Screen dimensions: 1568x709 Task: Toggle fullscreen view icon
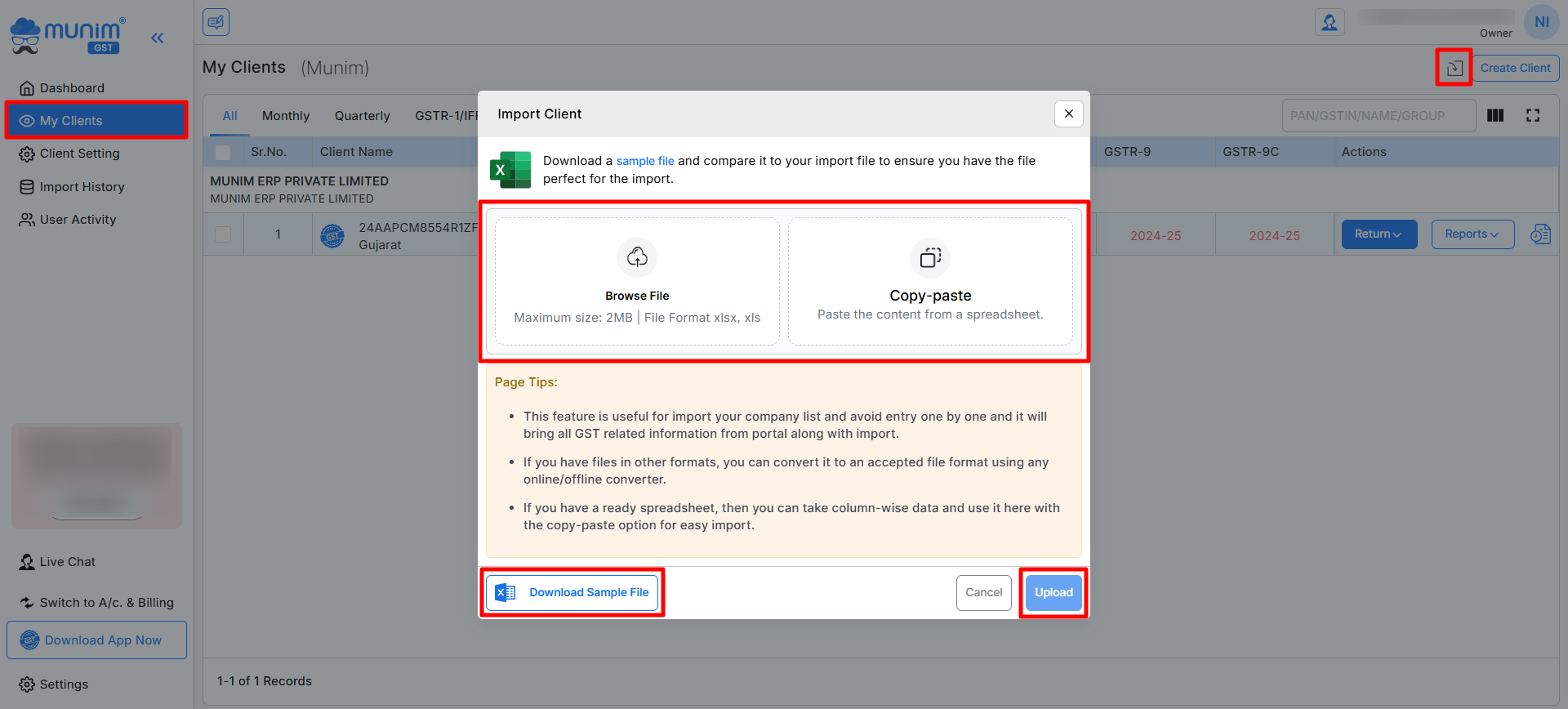point(1533,115)
